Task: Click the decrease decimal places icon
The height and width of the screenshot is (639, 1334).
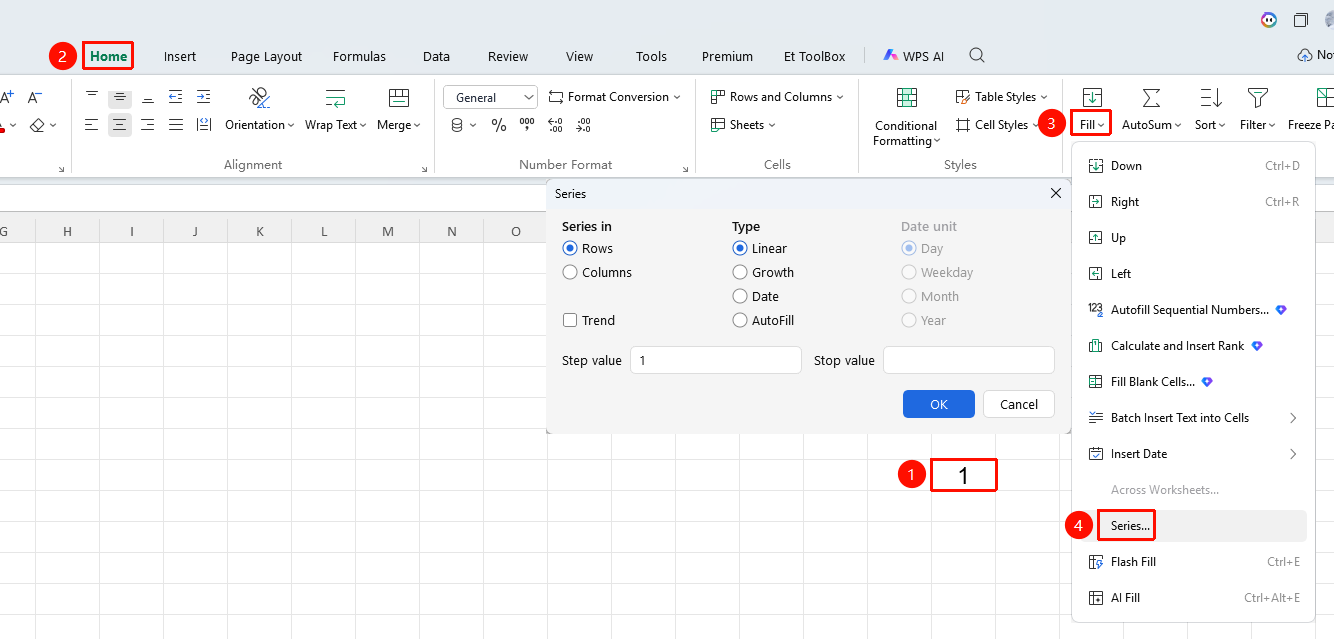Action: point(583,125)
